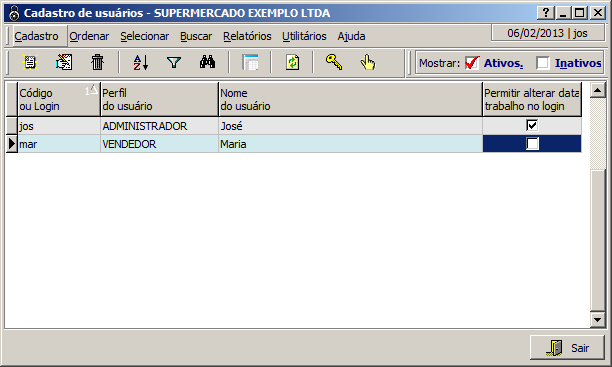Click the new user record icon
Viewport: 612px width, 367px height.
pos(30,62)
